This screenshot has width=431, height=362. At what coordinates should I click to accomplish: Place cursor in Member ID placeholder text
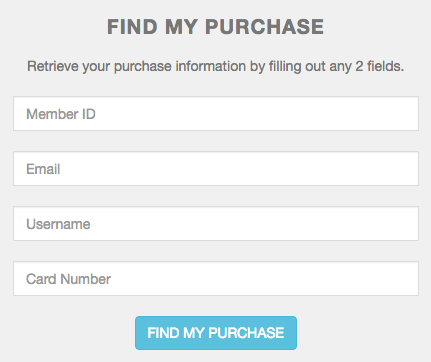tap(61, 114)
